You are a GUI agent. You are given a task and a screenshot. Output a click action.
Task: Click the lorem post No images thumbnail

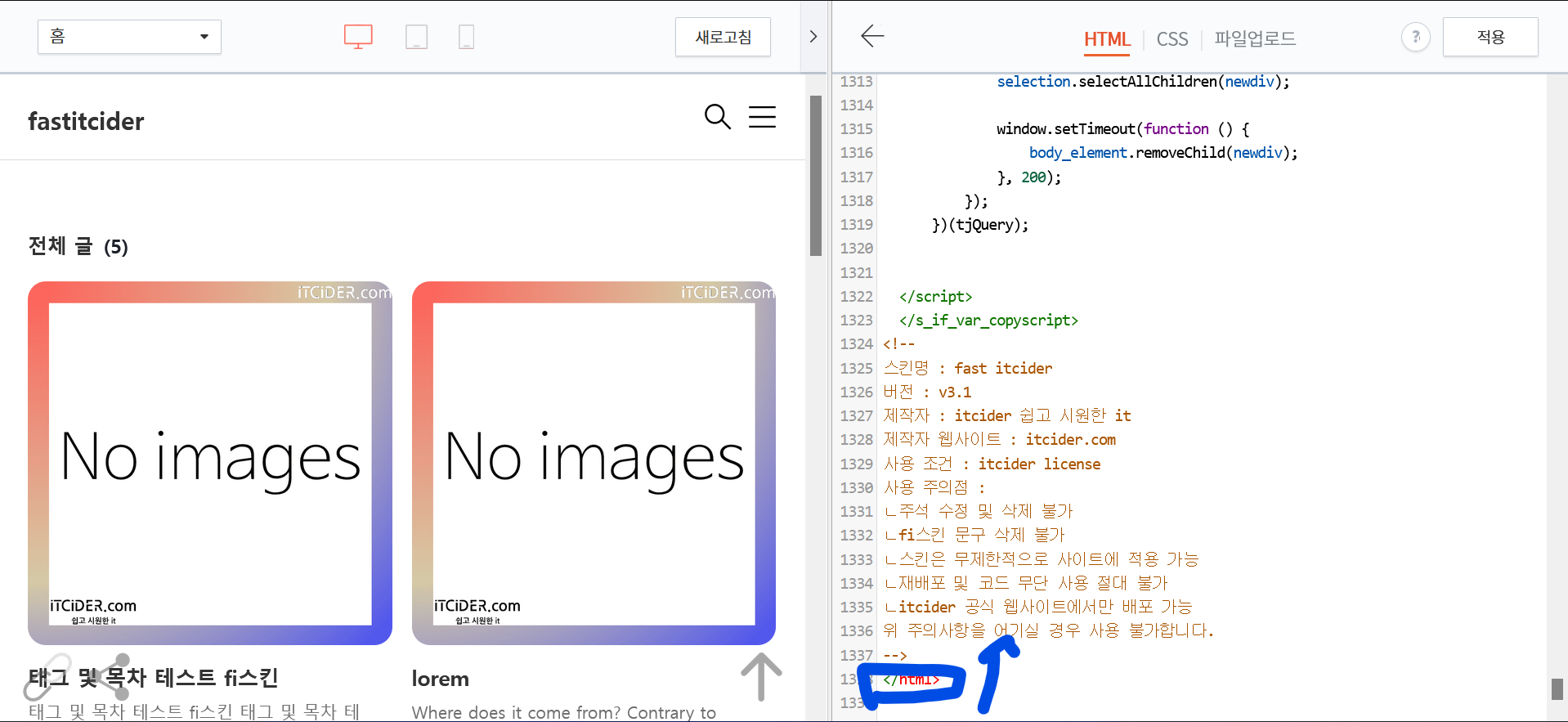pos(594,464)
